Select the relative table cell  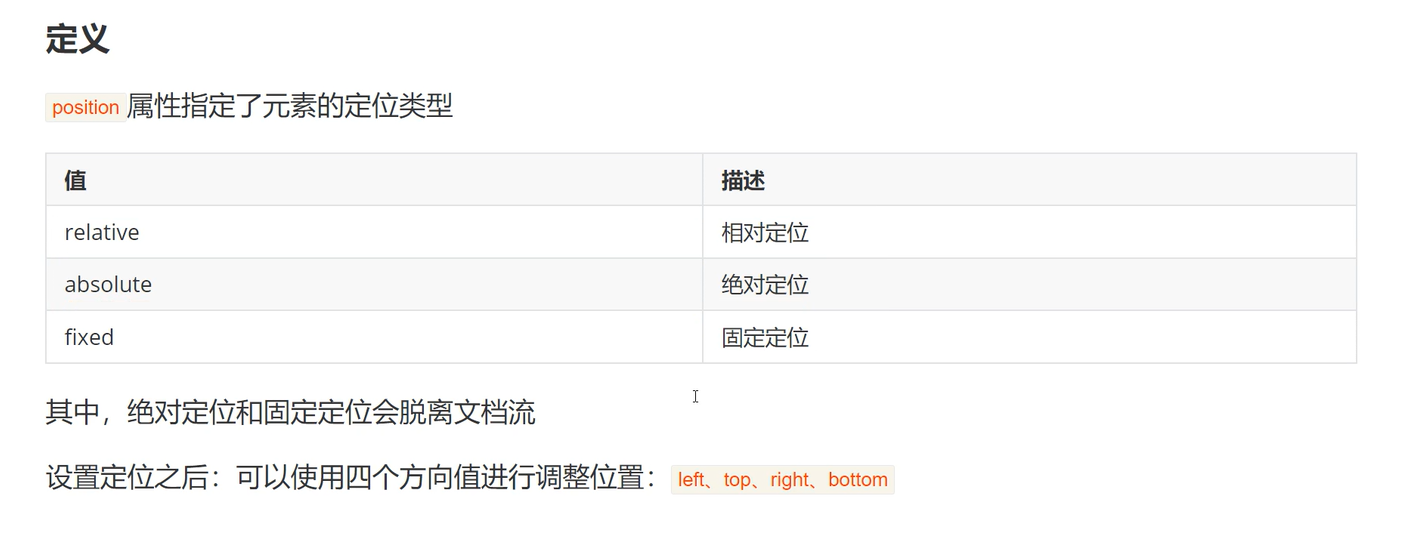click(102, 232)
